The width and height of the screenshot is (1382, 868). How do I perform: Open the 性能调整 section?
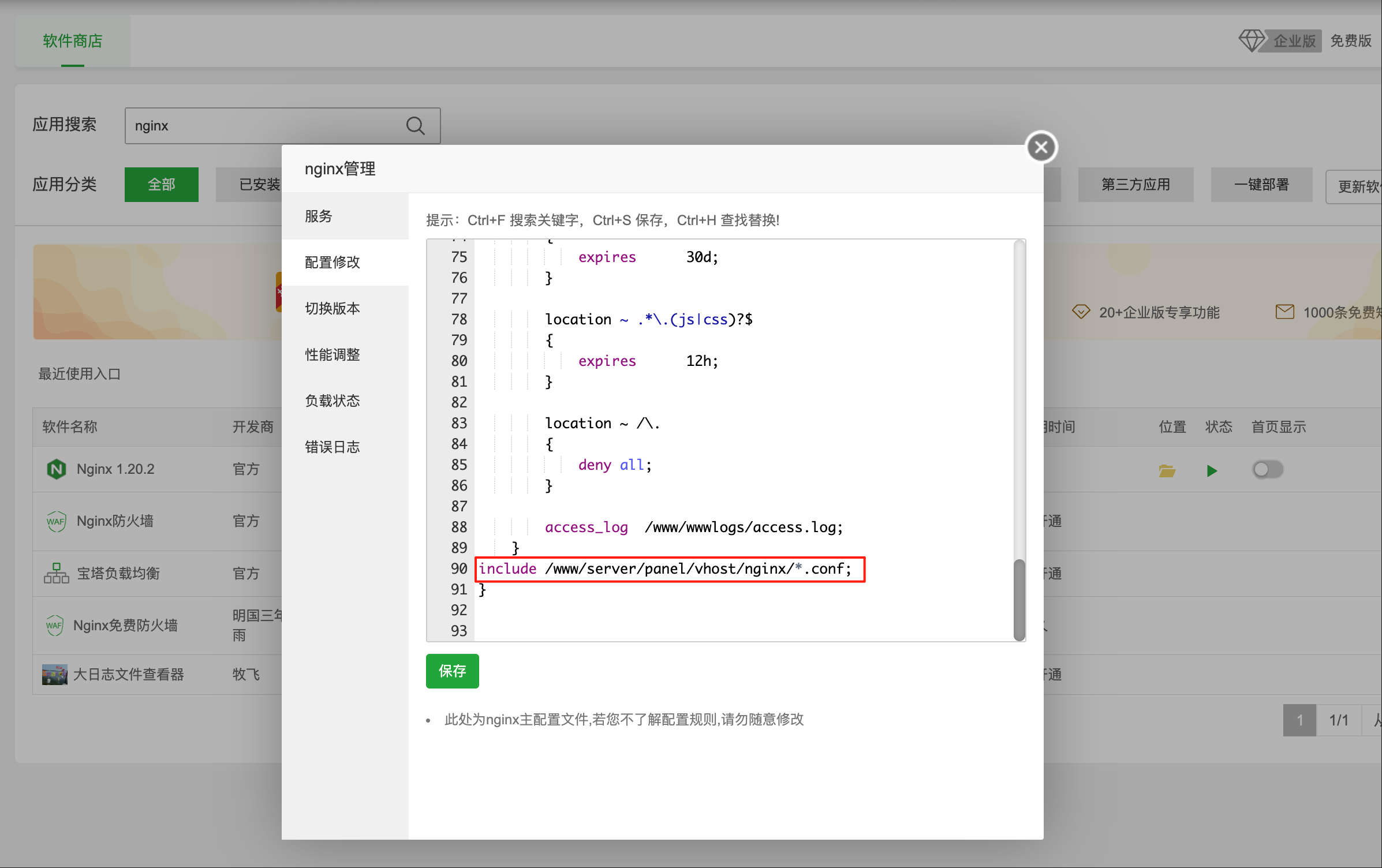coord(332,354)
